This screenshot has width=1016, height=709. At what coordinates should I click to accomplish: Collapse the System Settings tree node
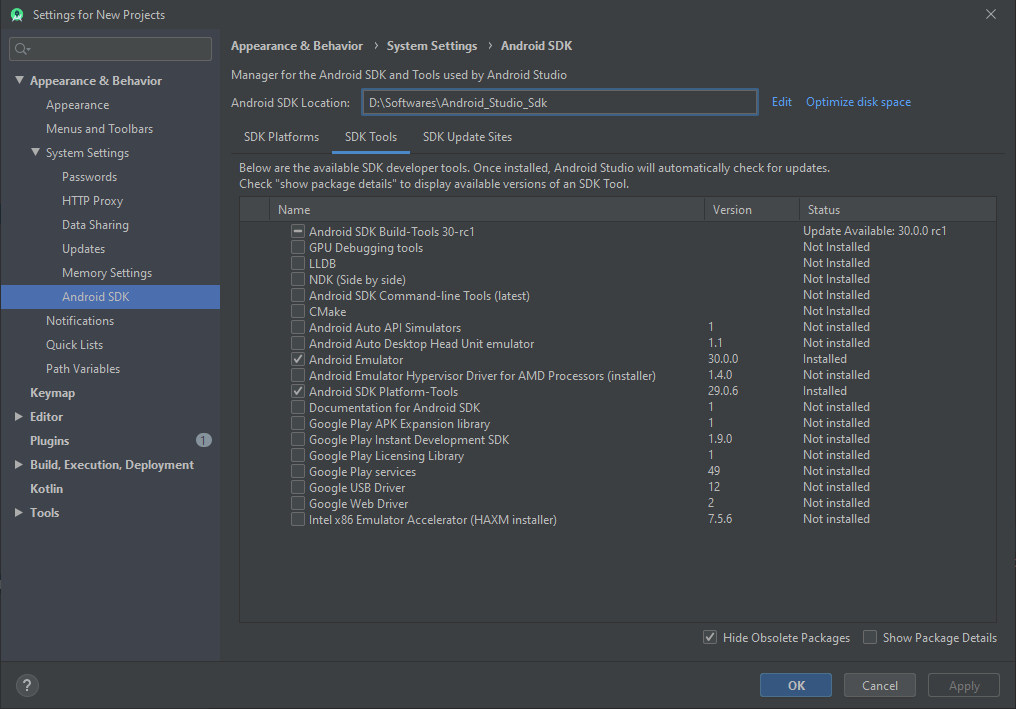pos(35,153)
